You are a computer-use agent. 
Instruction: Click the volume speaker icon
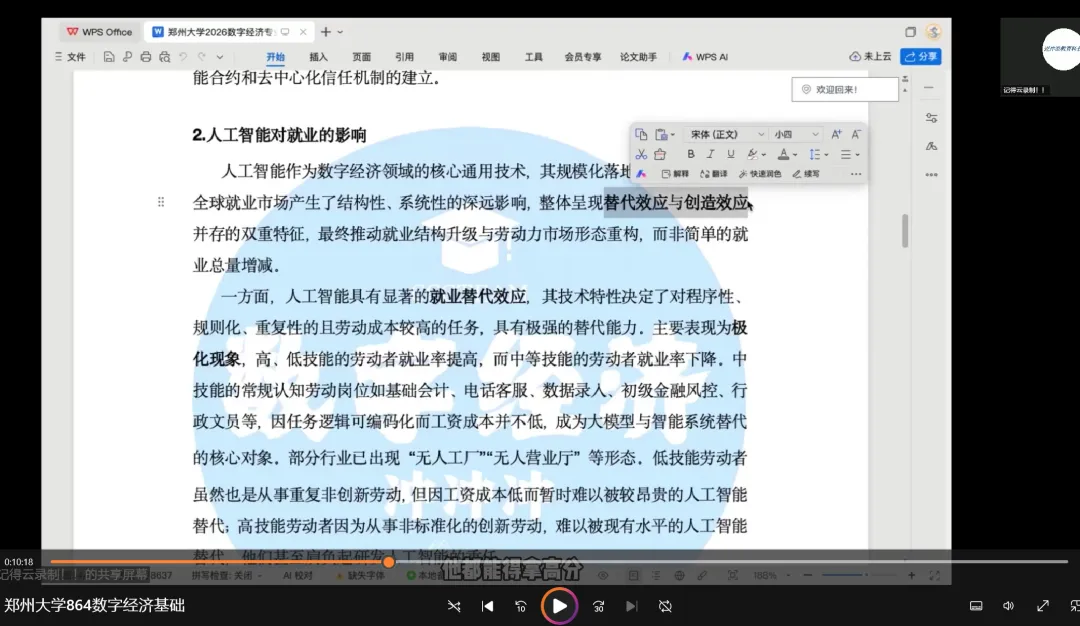[1008, 606]
